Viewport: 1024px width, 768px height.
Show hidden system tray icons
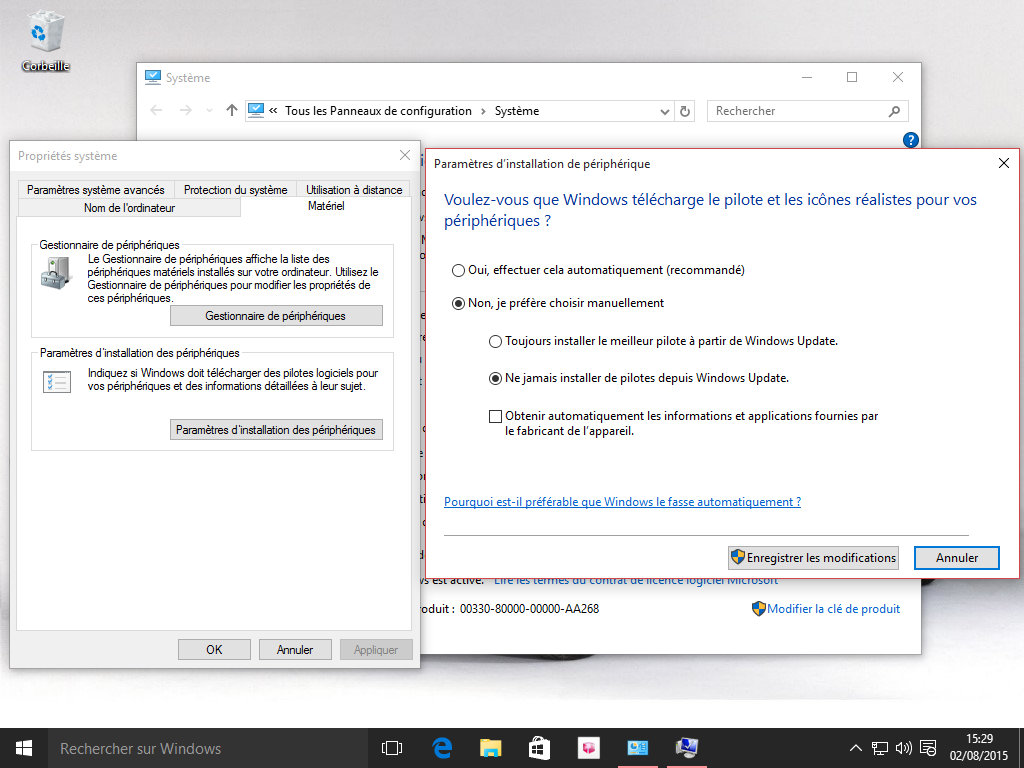click(856, 748)
